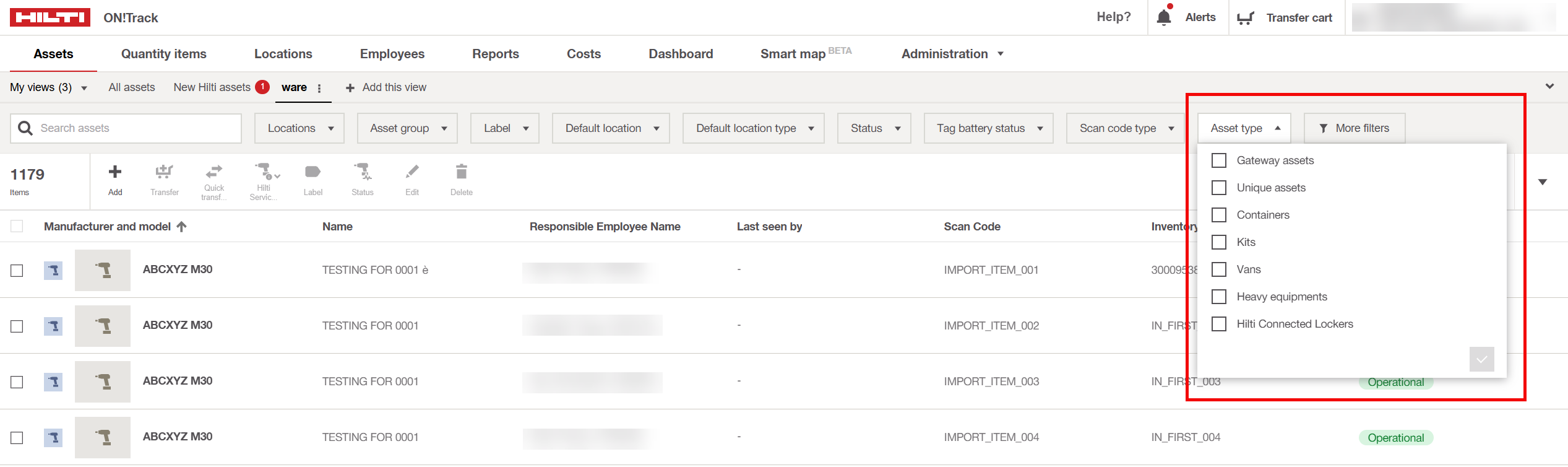Tick the Heavy equipments checkbox

[1218, 297]
